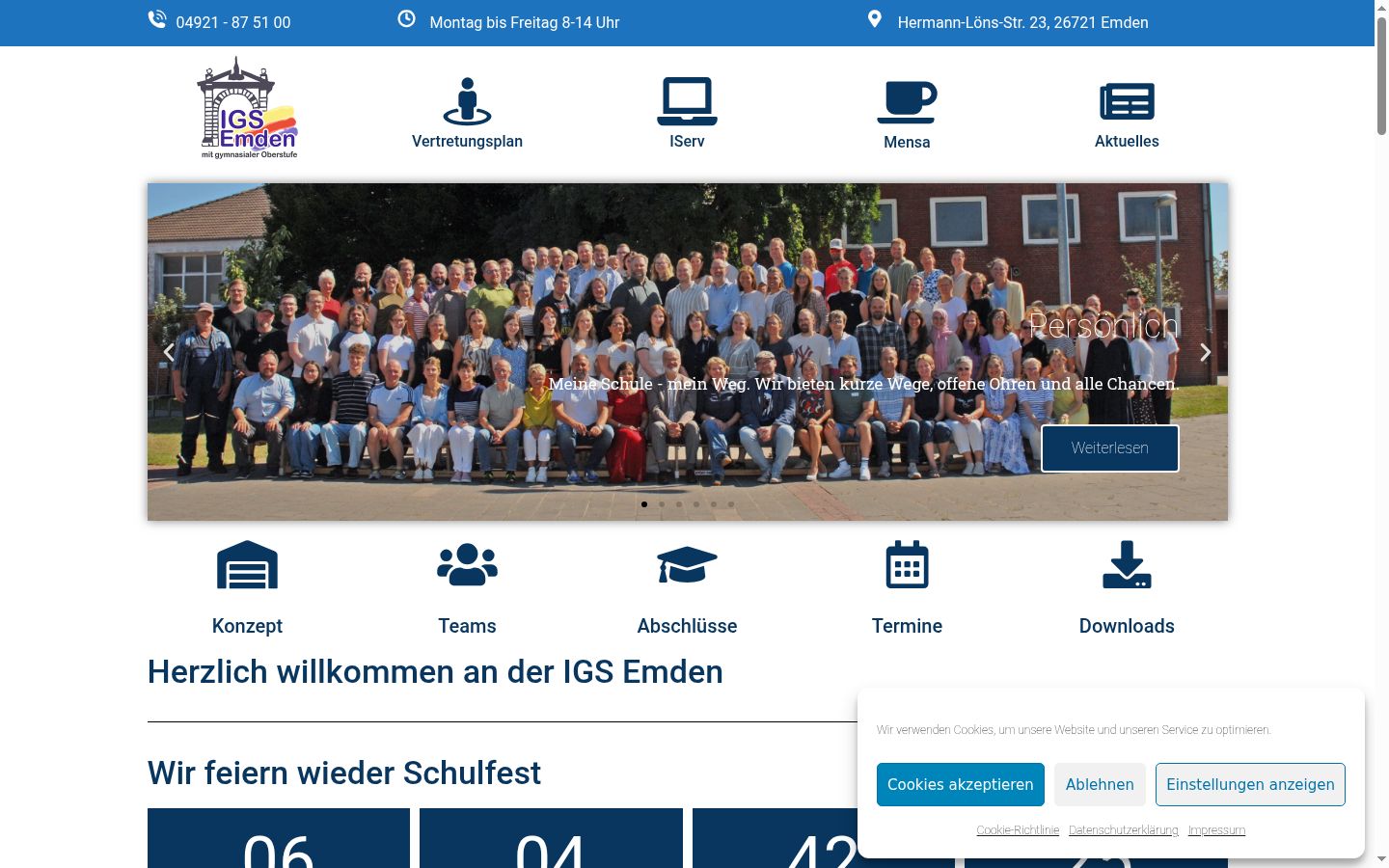Click the Mensa menu label
The height and width of the screenshot is (868, 1389).
pos(907,142)
